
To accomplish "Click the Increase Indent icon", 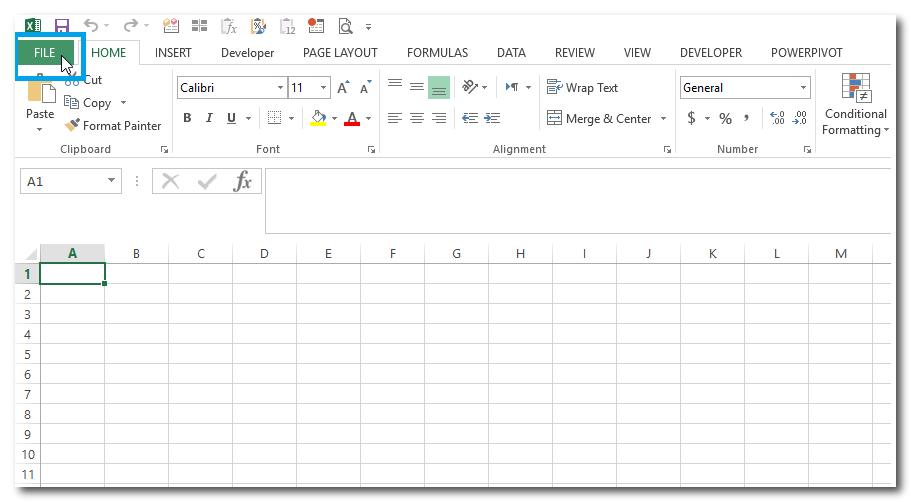I will click(x=492, y=118).
